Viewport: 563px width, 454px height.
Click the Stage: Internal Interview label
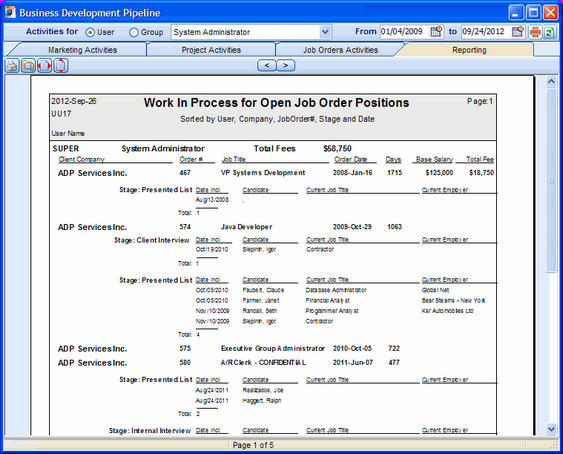(150, 431)
